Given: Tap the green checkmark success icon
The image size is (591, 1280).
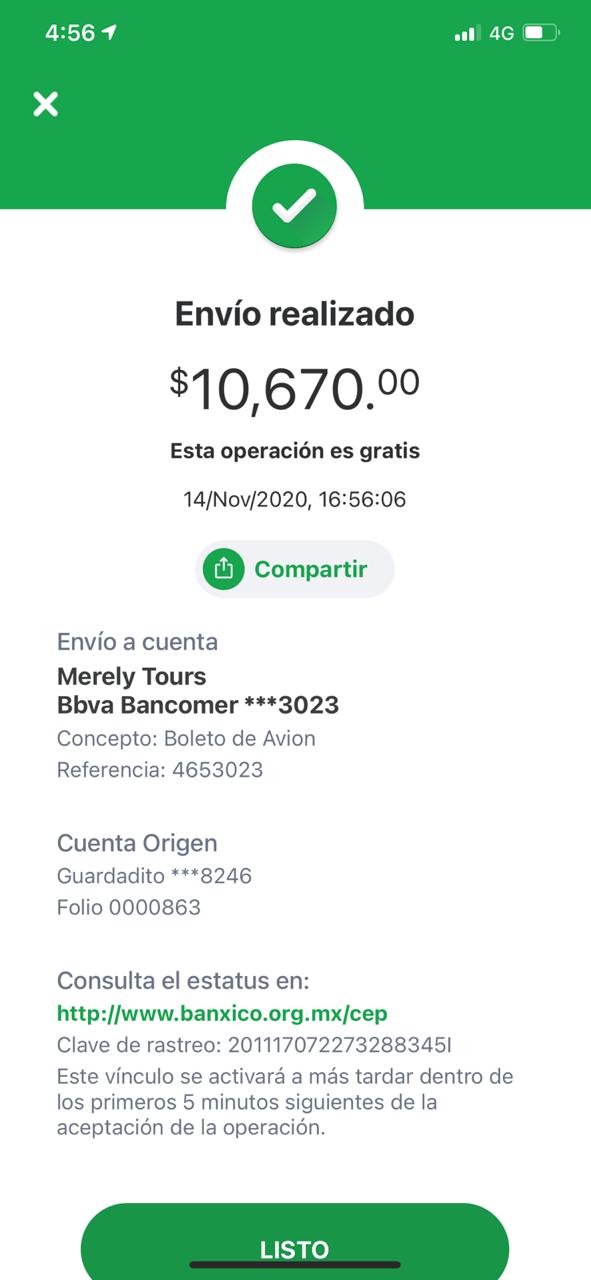Looking at the screenshot, I should click(295, 207).
